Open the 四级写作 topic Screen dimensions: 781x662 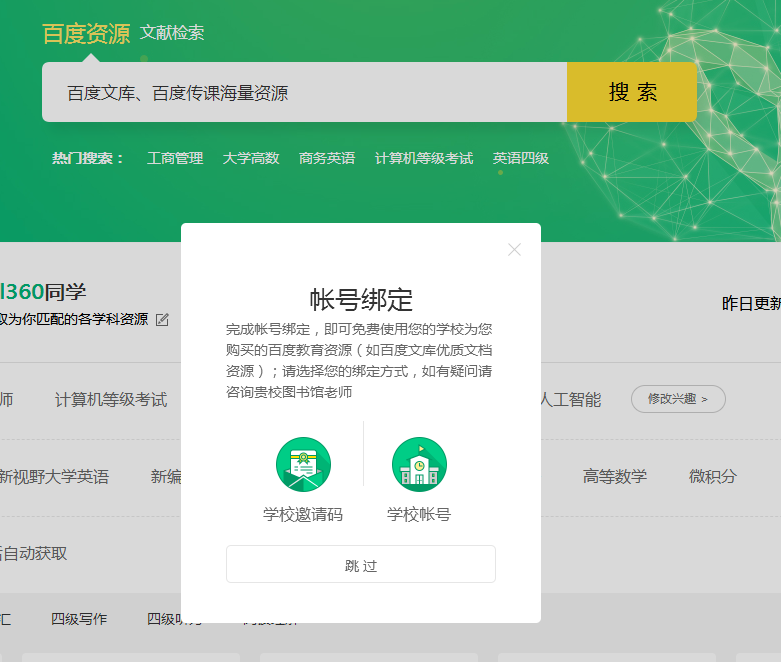pyautogui.click(x=79, y=619)
